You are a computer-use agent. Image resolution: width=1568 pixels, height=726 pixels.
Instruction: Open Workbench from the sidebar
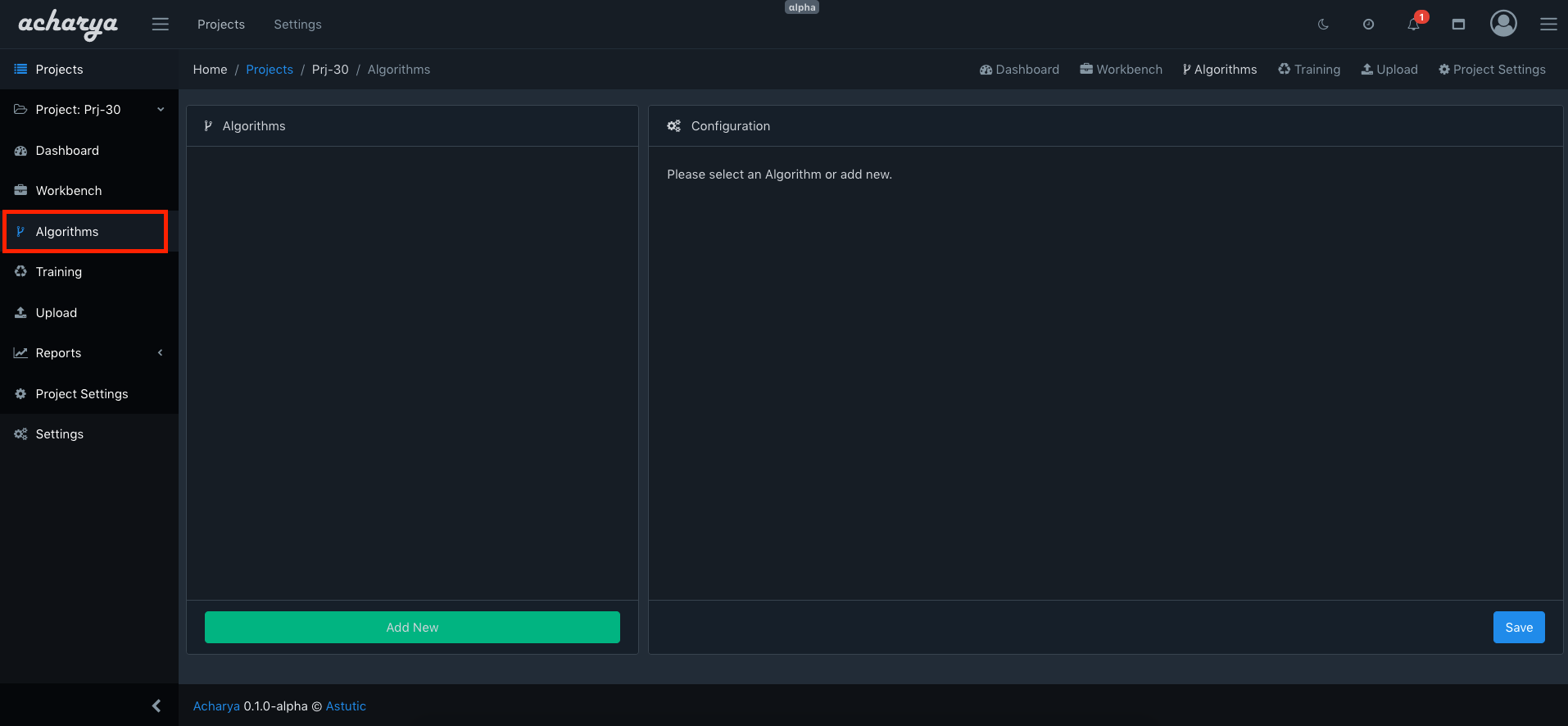pos(69,191)
